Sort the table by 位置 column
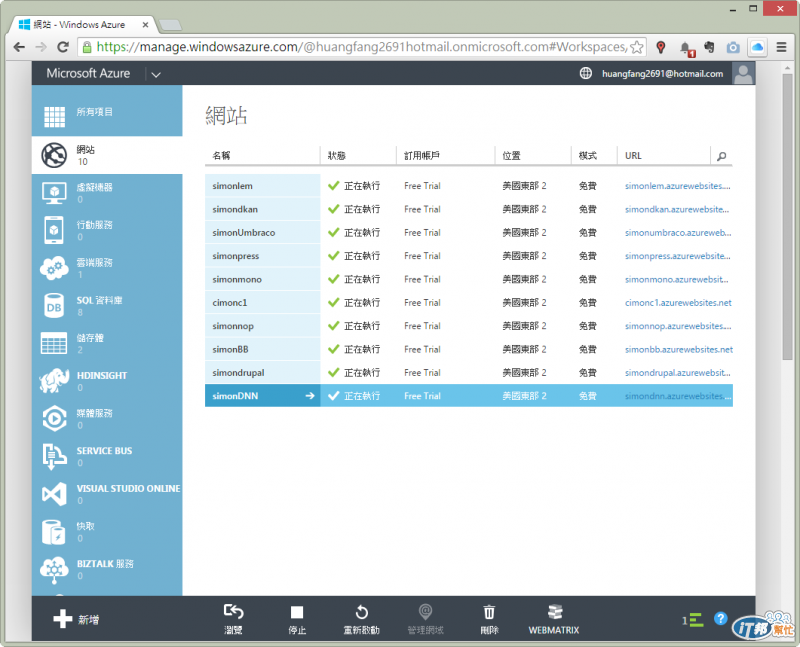Viewport: 800px width, 647px height. (x=511, y=156)
